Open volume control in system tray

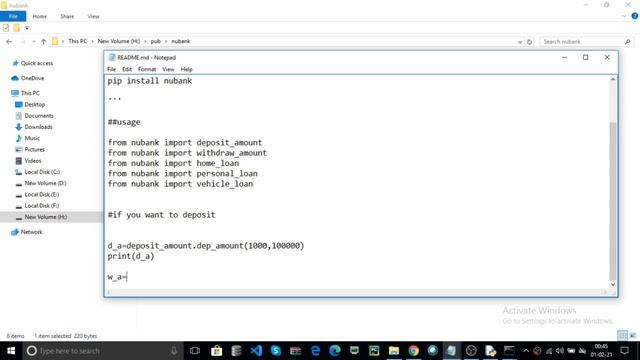point(560,351)
